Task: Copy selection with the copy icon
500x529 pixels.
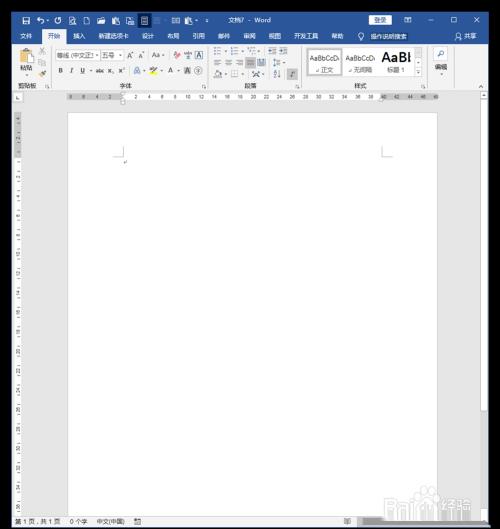Action: (x=42, y=62)
